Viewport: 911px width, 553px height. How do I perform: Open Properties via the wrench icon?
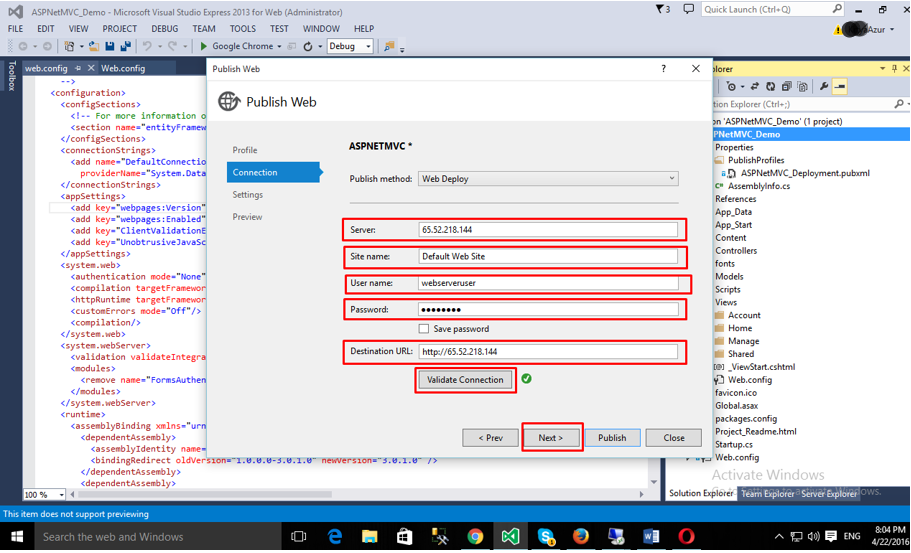[823, 87]
